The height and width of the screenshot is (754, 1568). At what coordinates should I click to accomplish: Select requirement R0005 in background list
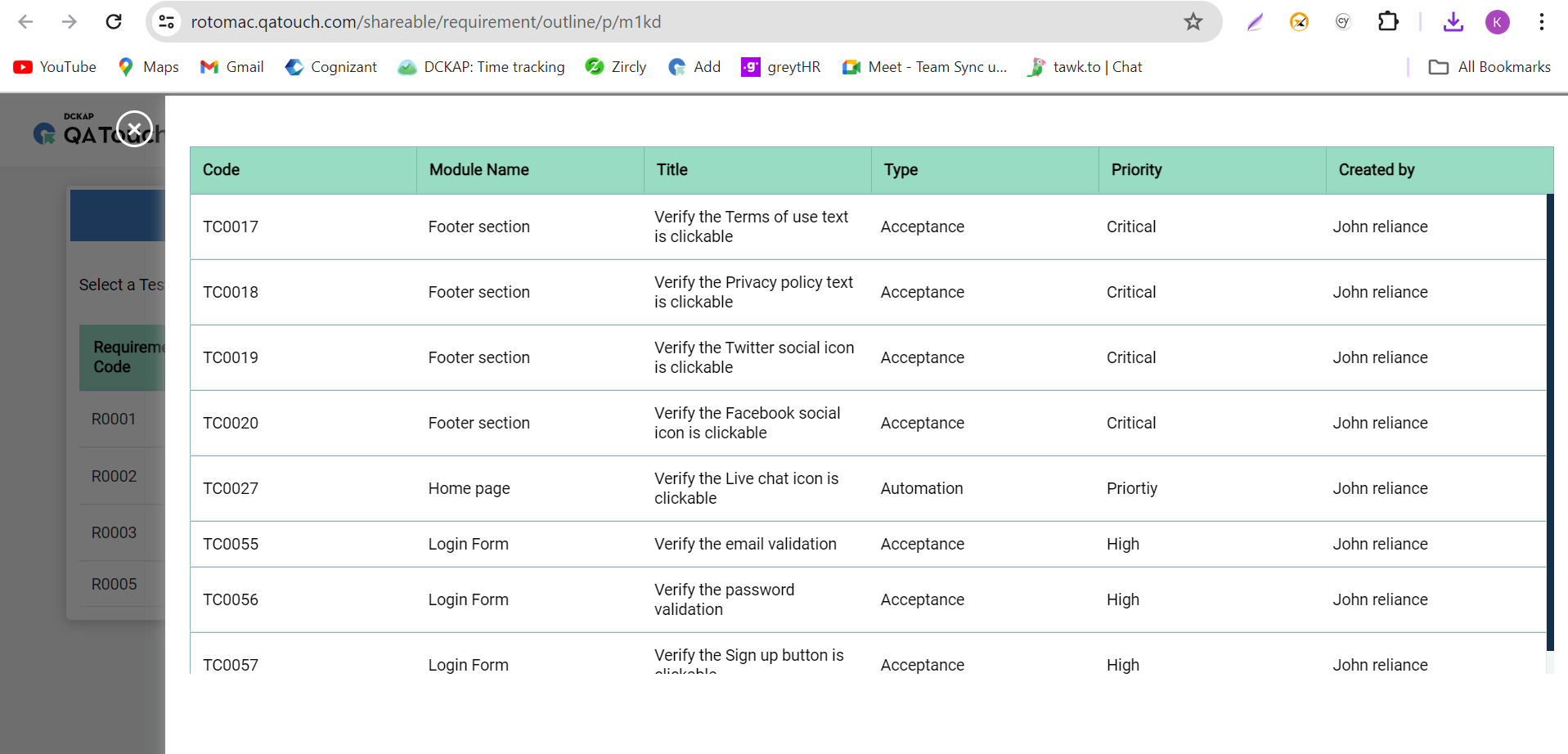tap(114, 585)
